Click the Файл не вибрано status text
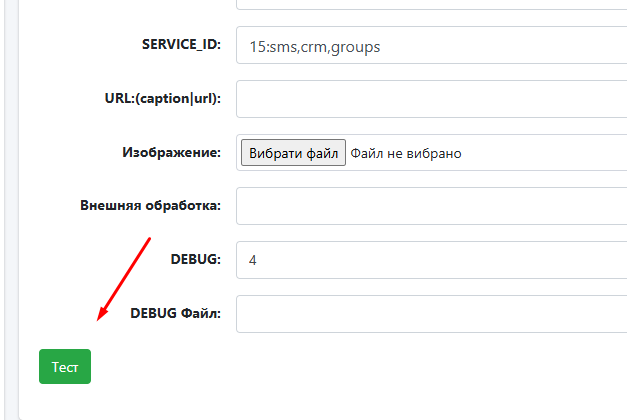 [406, 153]
